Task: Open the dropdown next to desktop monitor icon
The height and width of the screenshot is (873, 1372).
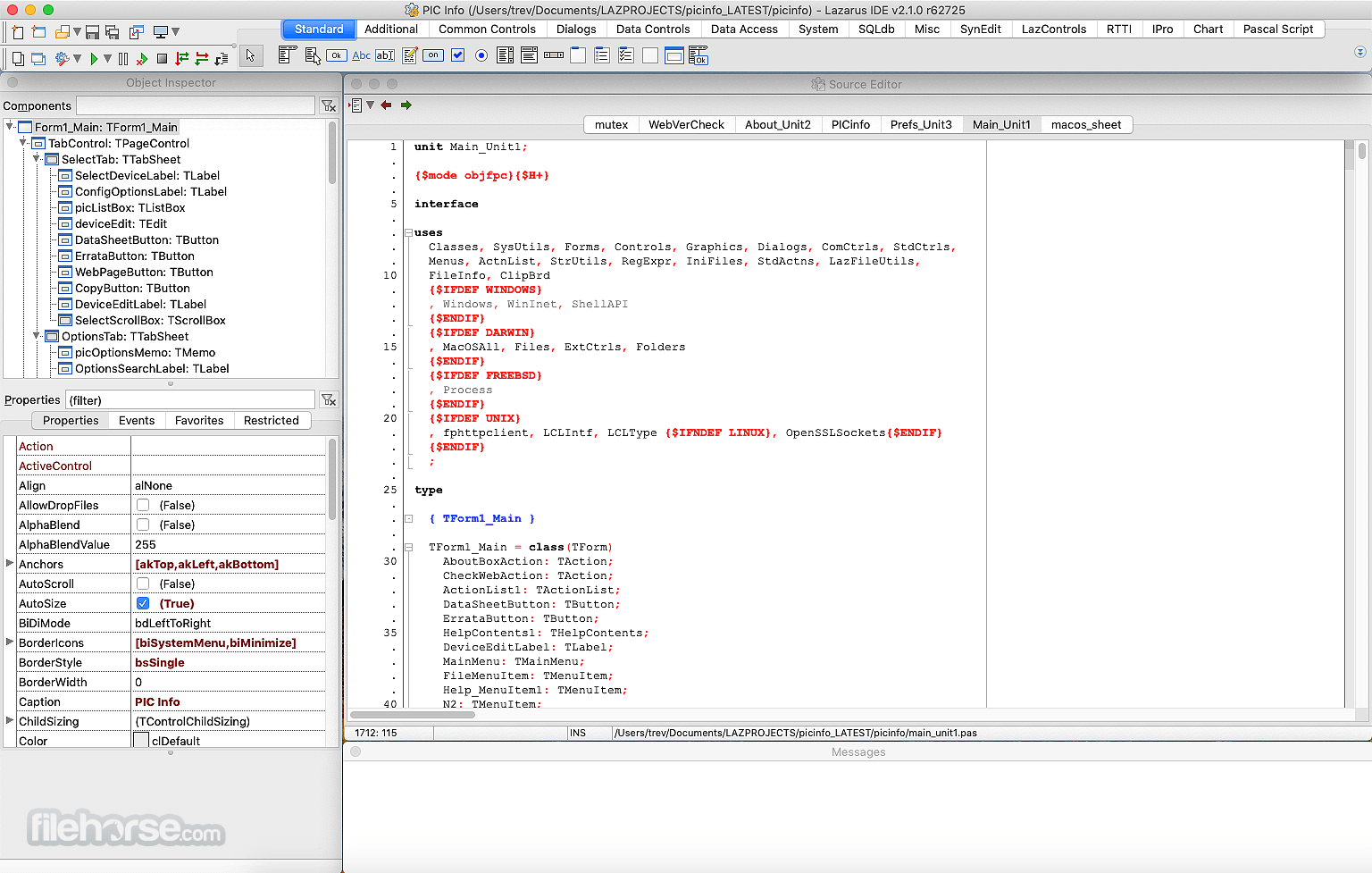Action: click(175, 32)
